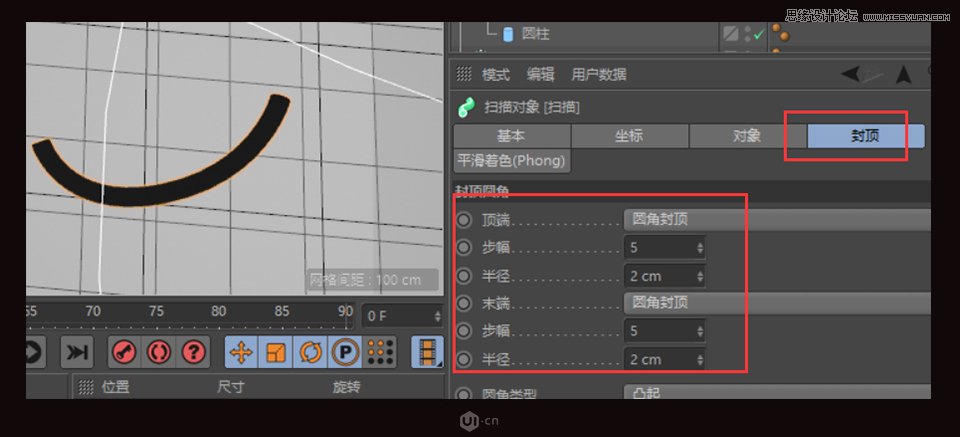Toggle scale keyframe recording icon
The width and height of the screenshot is (960, 437).
tap(276, 352)
